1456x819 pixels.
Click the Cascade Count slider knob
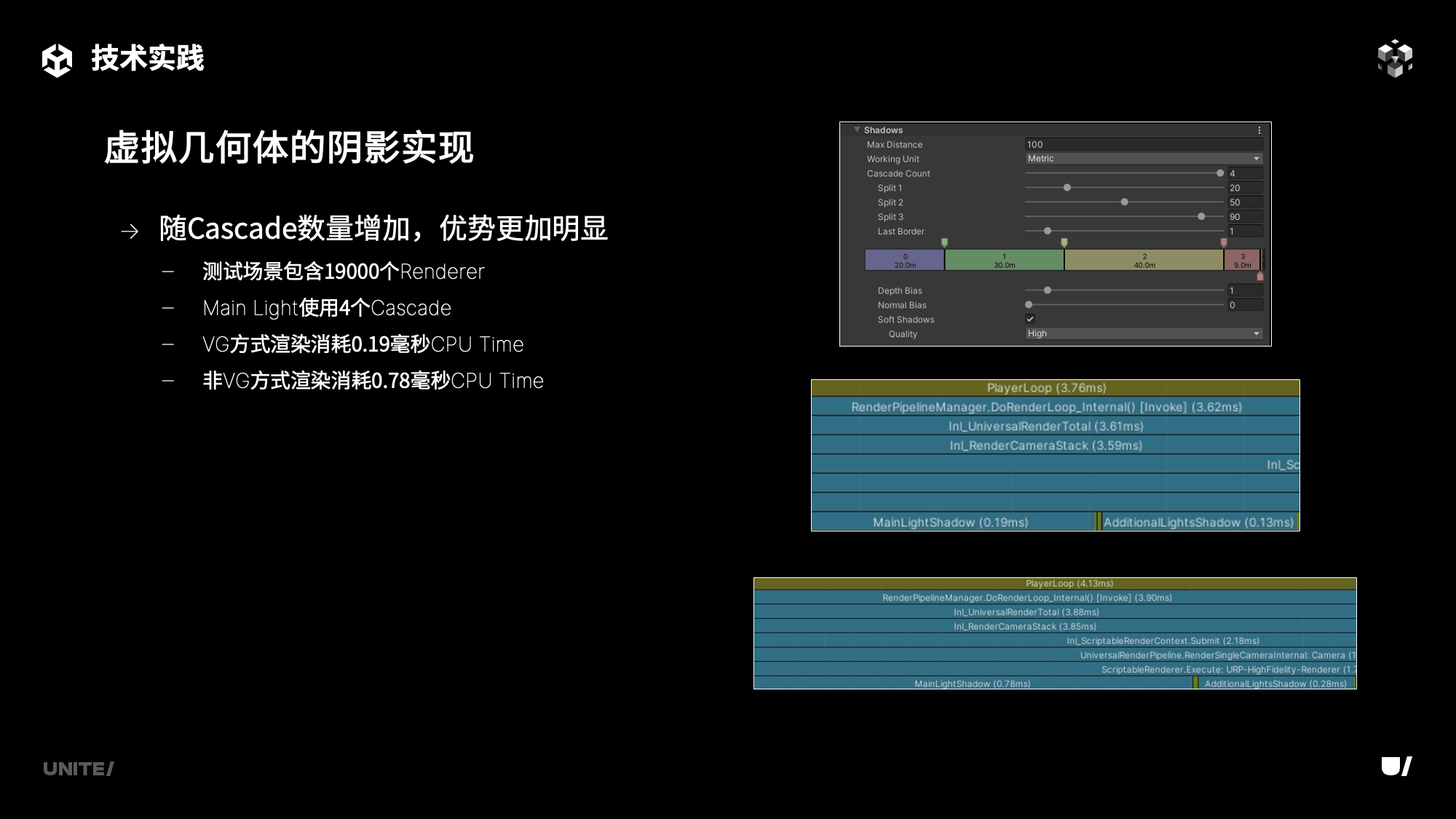coord(1220,173)
